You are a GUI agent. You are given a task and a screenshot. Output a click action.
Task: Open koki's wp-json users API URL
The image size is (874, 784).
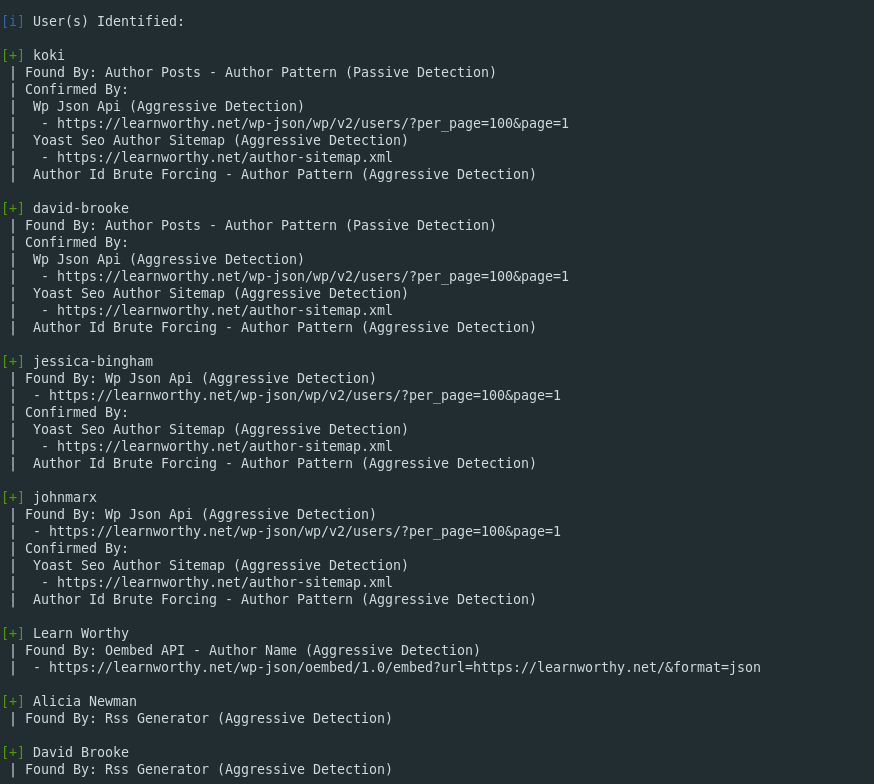[x=313, y=123]
